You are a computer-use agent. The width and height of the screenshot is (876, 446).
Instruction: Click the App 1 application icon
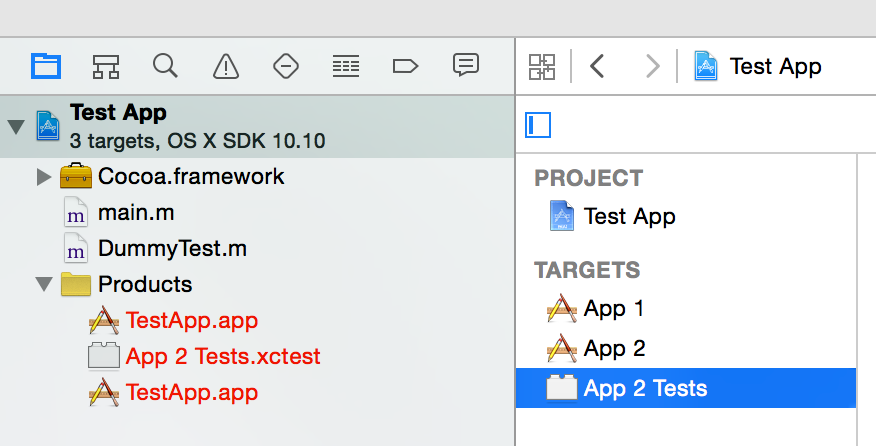pyautogui.click(x=561, y=308)
